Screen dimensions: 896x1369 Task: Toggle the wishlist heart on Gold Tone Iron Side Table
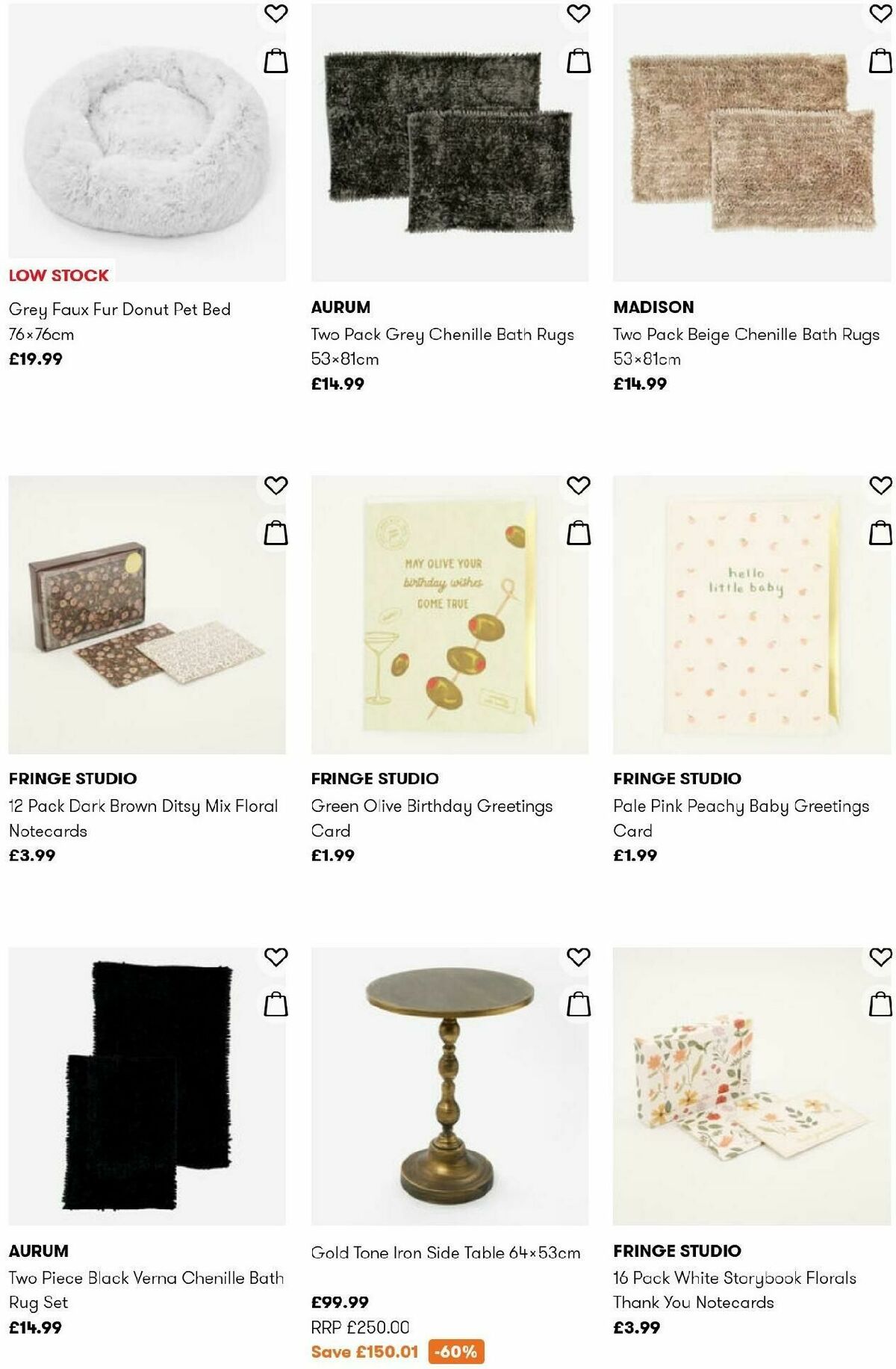(577, 954)
